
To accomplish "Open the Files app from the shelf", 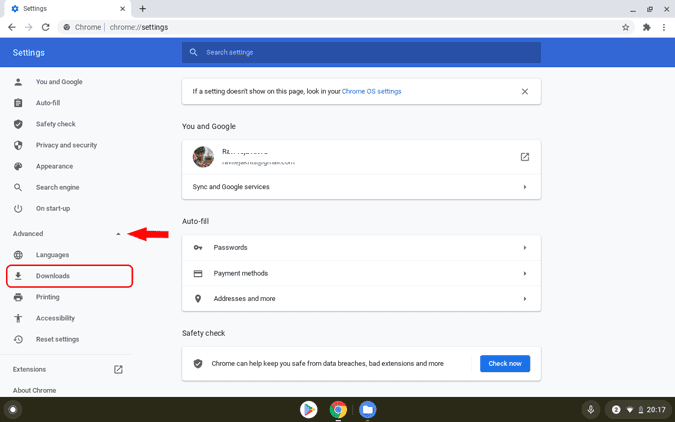I will click(368, 410).
